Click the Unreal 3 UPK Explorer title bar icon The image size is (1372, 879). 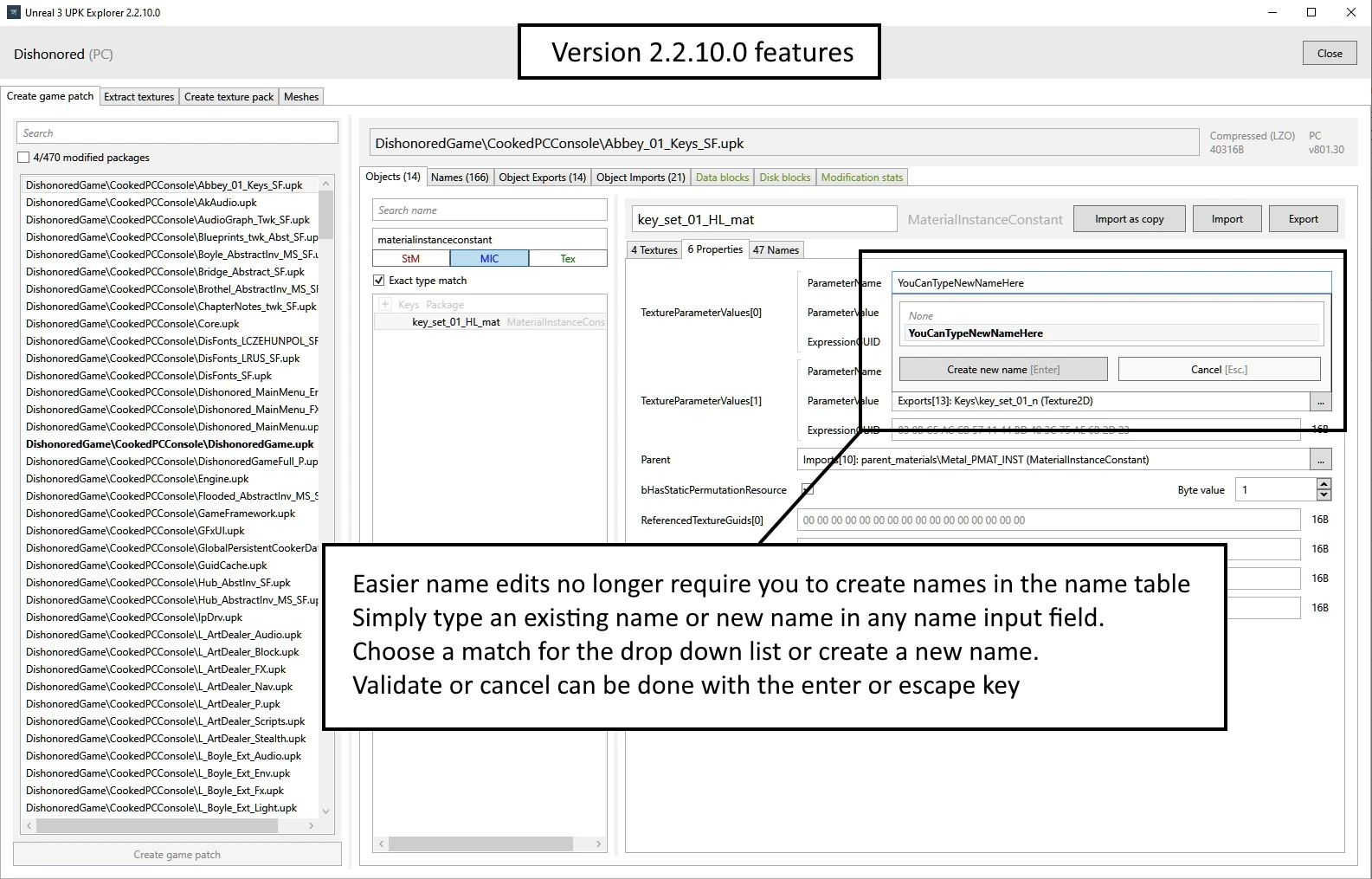(x=13, y=12)
